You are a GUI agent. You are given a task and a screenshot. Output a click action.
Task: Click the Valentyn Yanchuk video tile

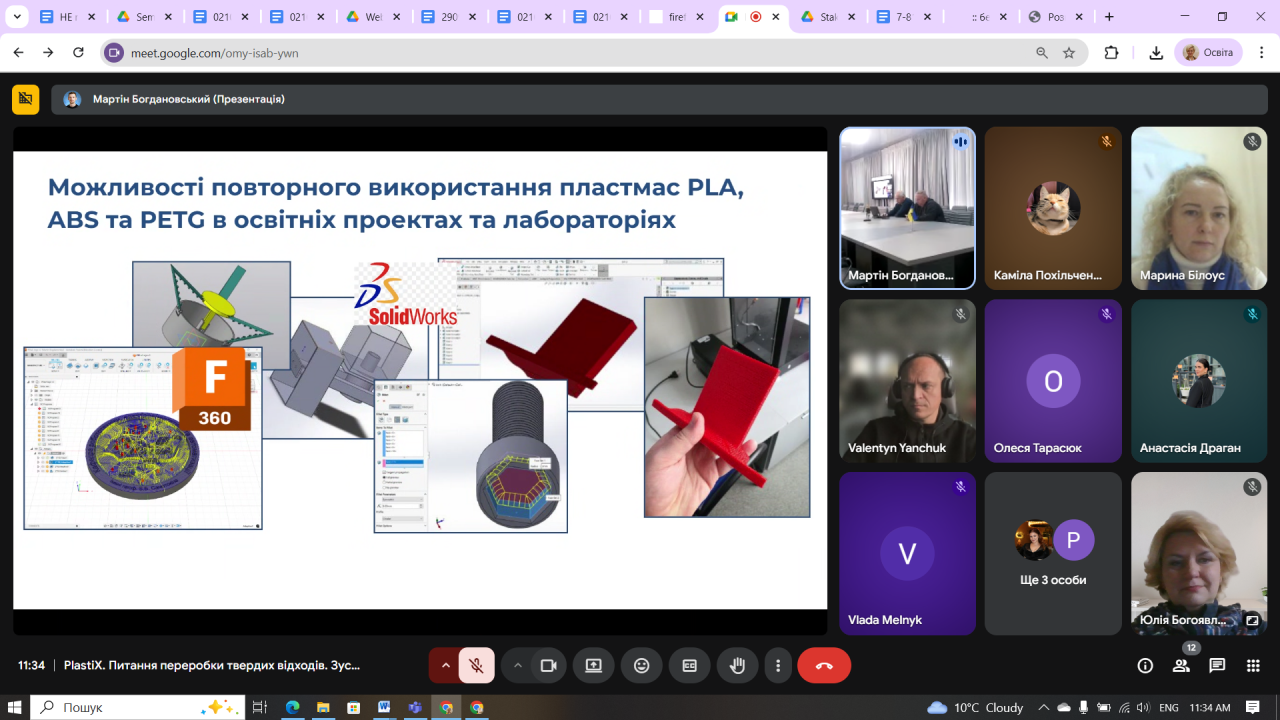click(907, 380)
